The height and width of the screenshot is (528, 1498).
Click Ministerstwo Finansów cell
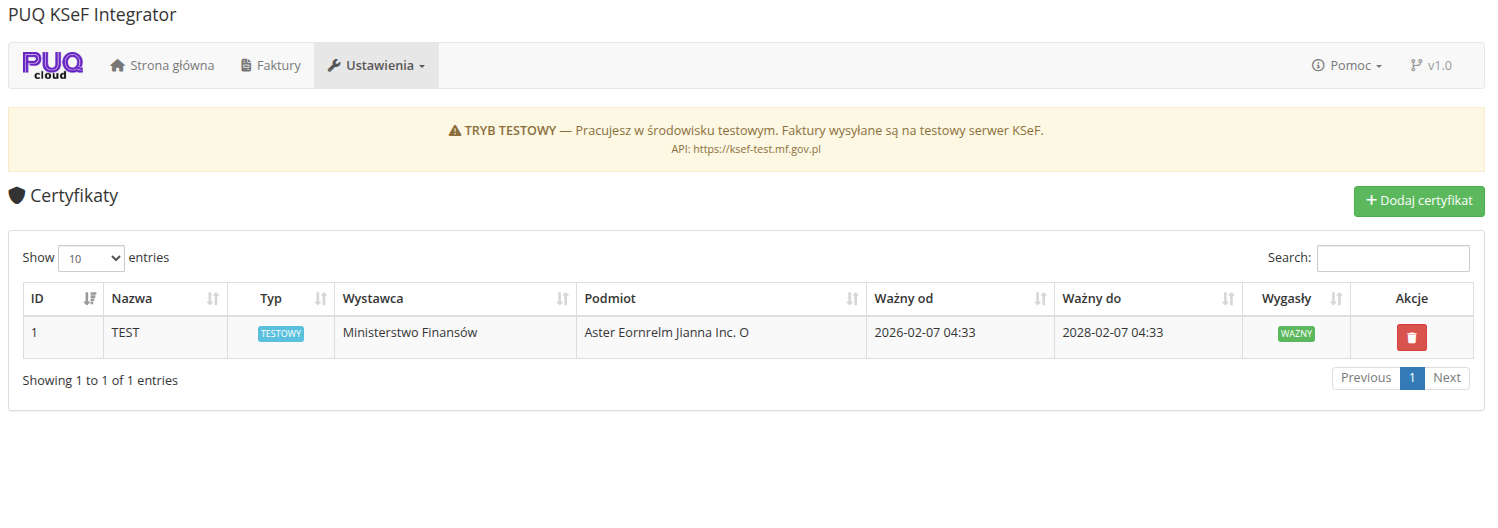(x=455, y=337)
